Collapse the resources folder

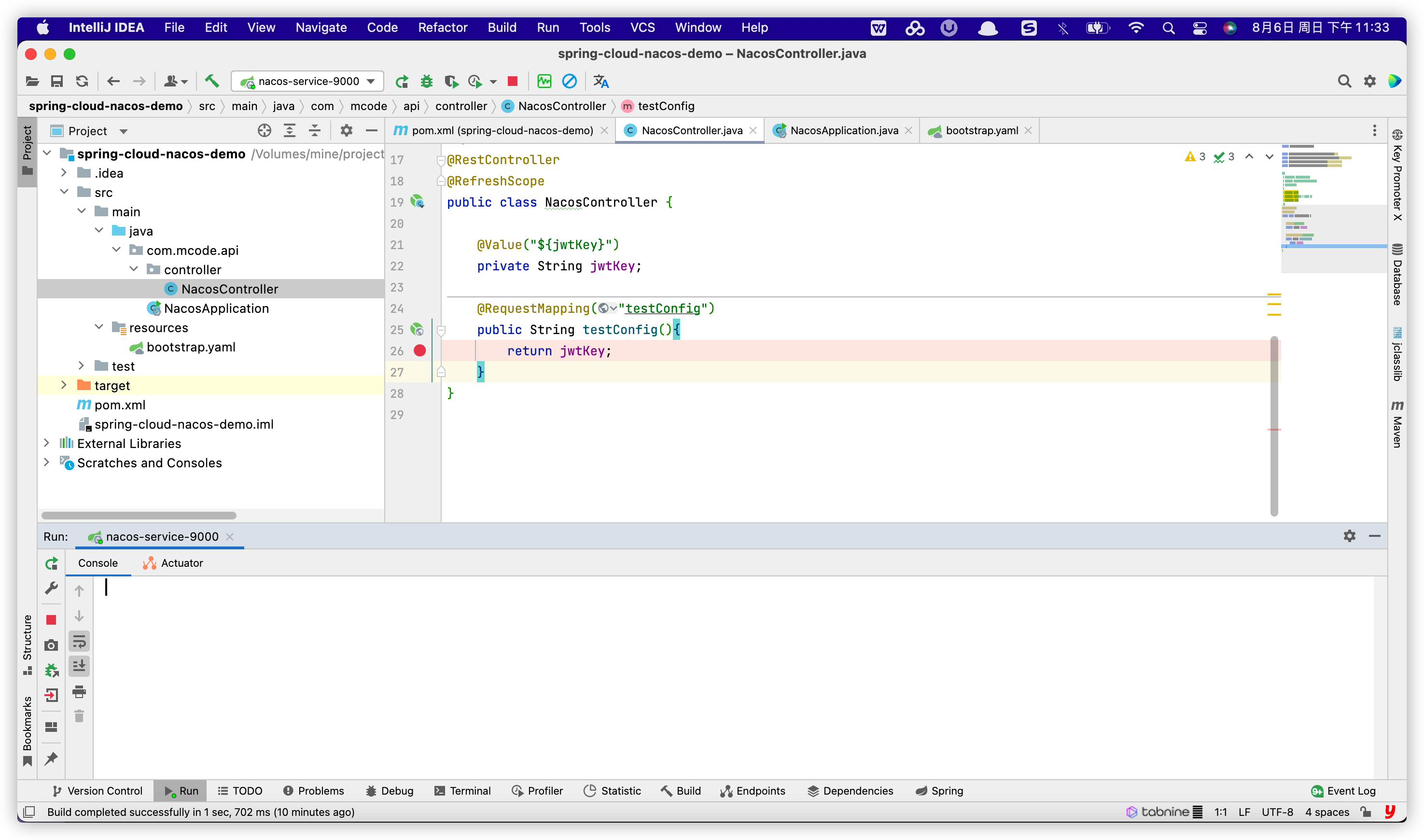coord(98,328)
